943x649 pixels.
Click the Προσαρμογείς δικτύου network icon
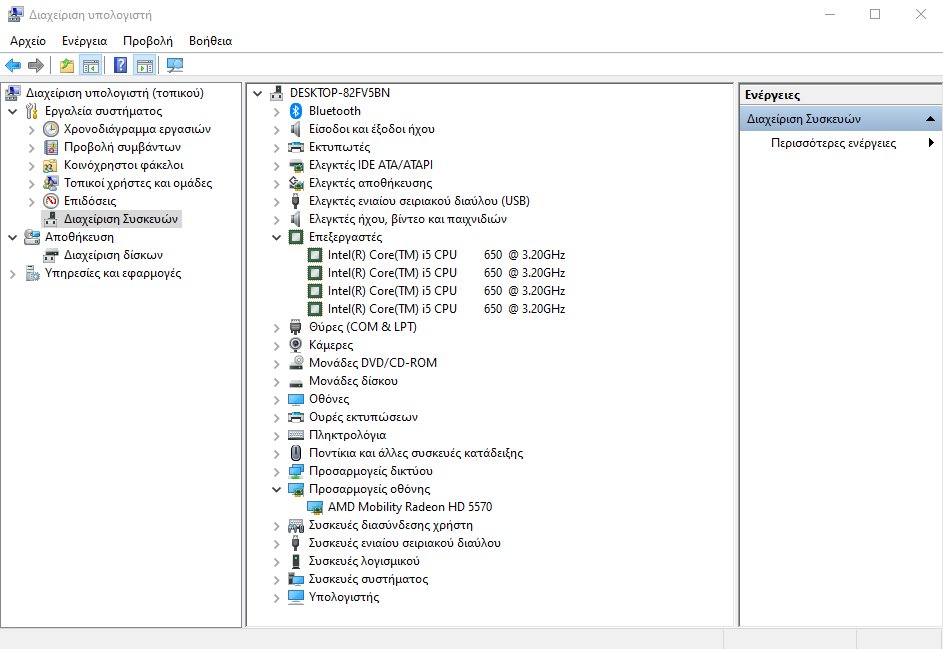295,471
